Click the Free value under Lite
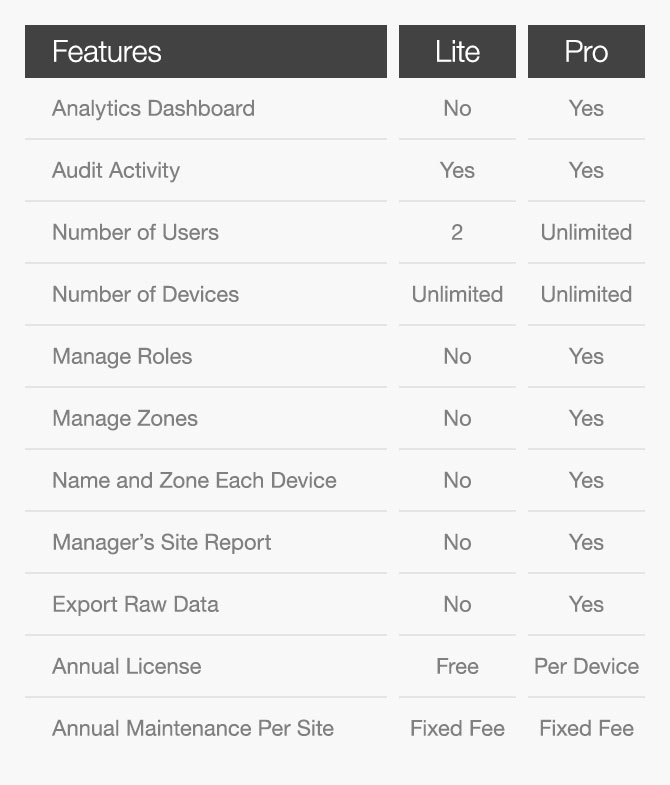This screenshot has height=785, width=670. coord(457,666)
